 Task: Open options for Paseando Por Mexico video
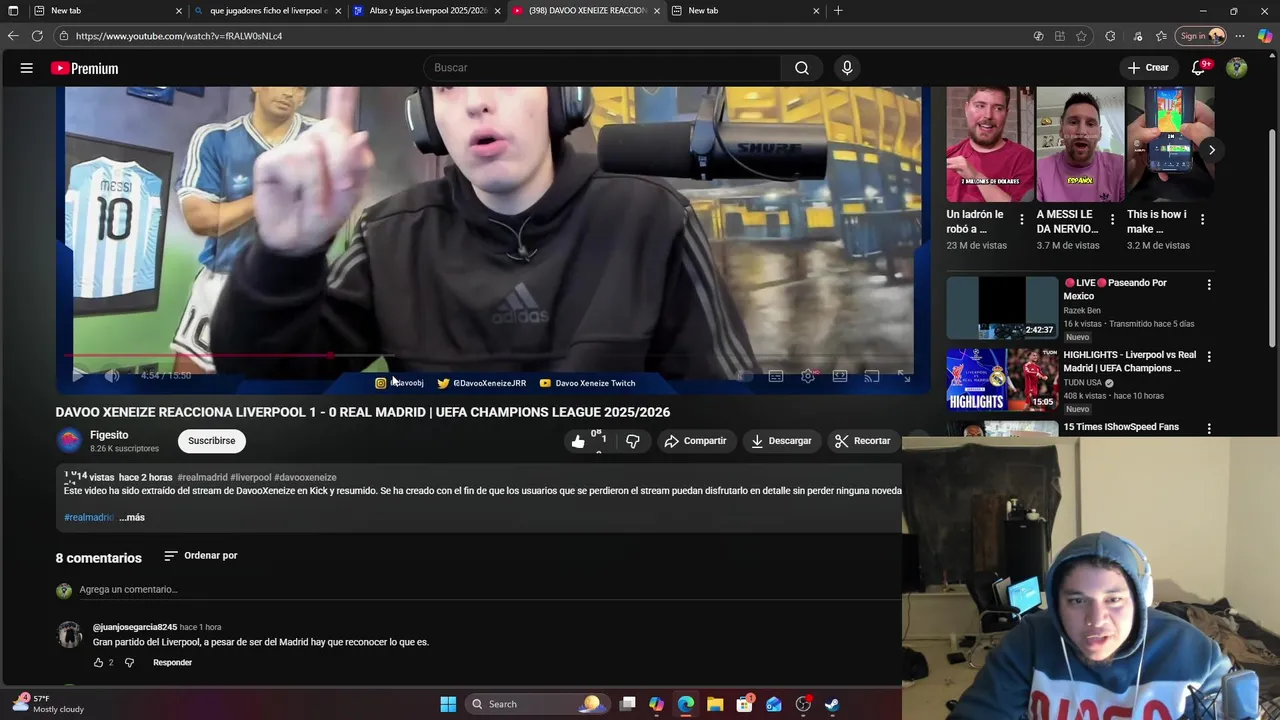(1209, 285)
